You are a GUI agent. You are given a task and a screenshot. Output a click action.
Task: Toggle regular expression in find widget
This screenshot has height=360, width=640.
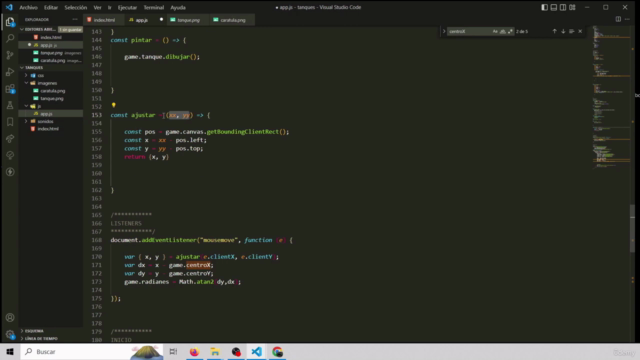tap(510, 31)
